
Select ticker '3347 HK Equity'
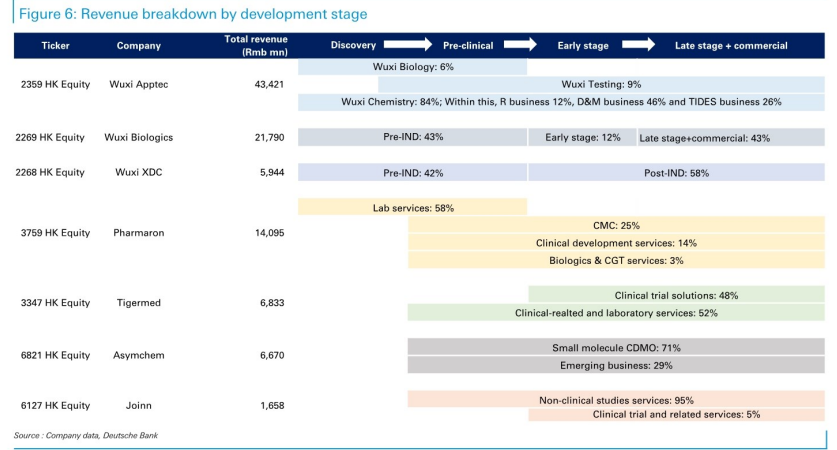coord(56,303)
